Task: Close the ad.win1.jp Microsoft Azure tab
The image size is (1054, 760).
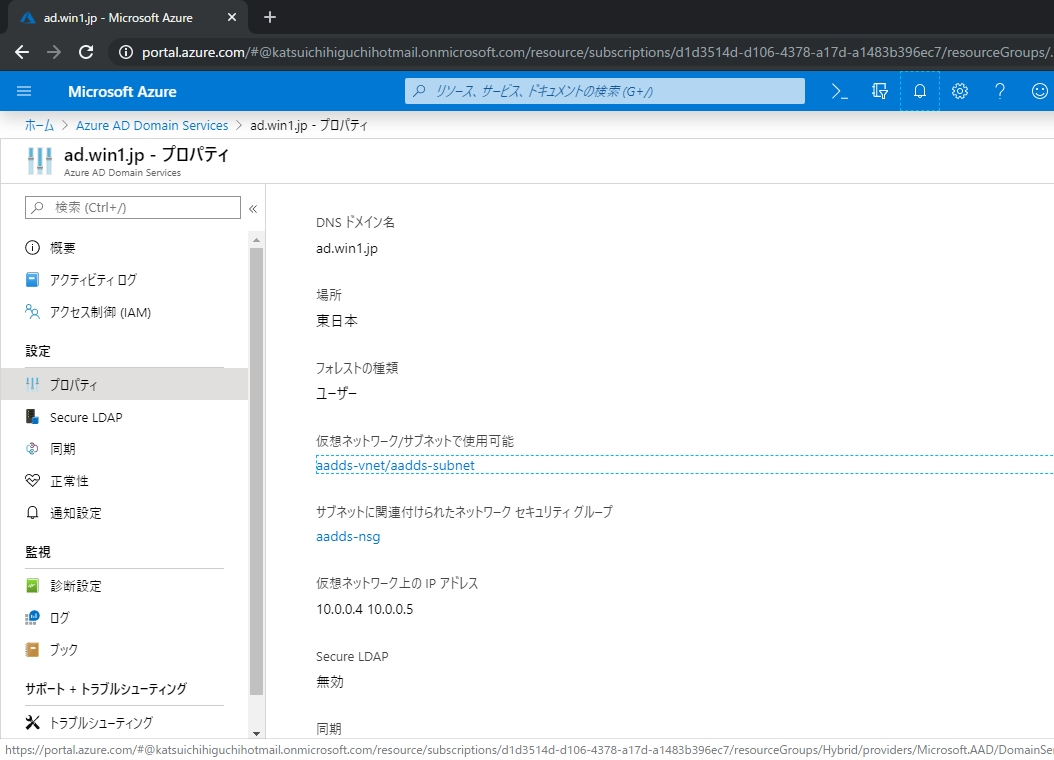Action: coord(232,17)
